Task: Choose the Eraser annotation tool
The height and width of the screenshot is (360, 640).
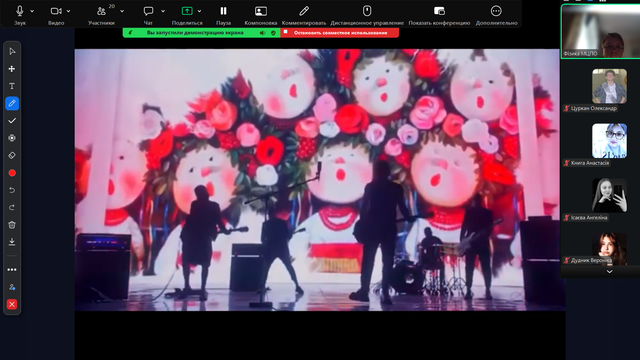Action: click(12, 156)
